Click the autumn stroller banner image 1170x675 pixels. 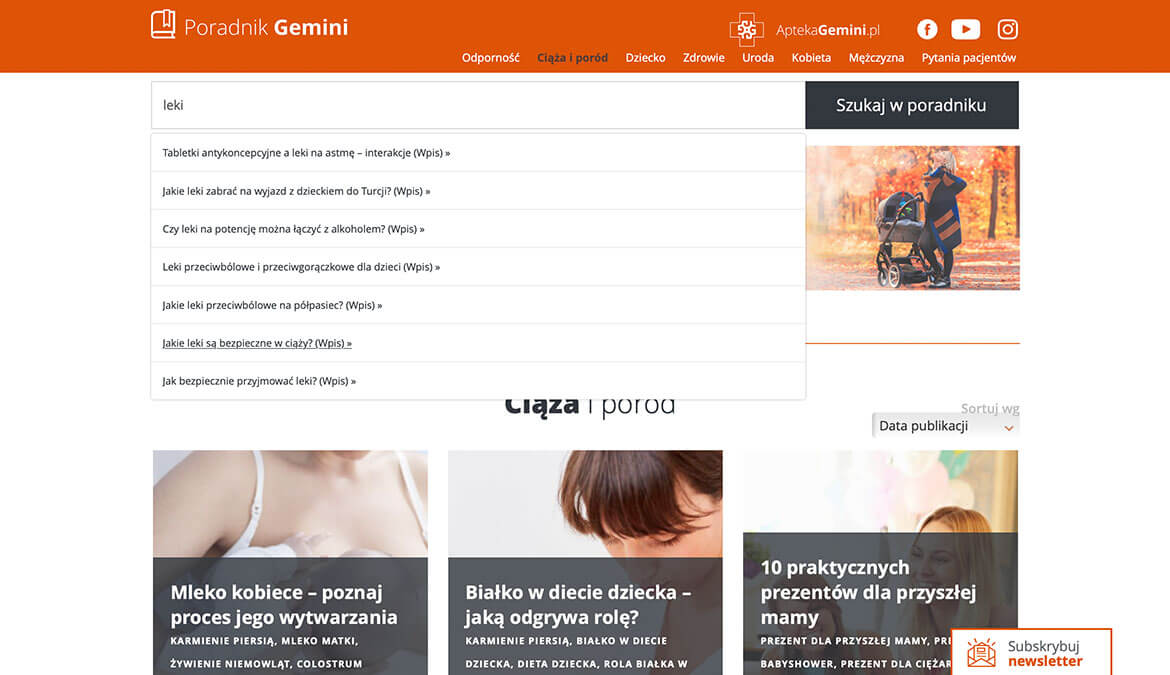[912, 218]
